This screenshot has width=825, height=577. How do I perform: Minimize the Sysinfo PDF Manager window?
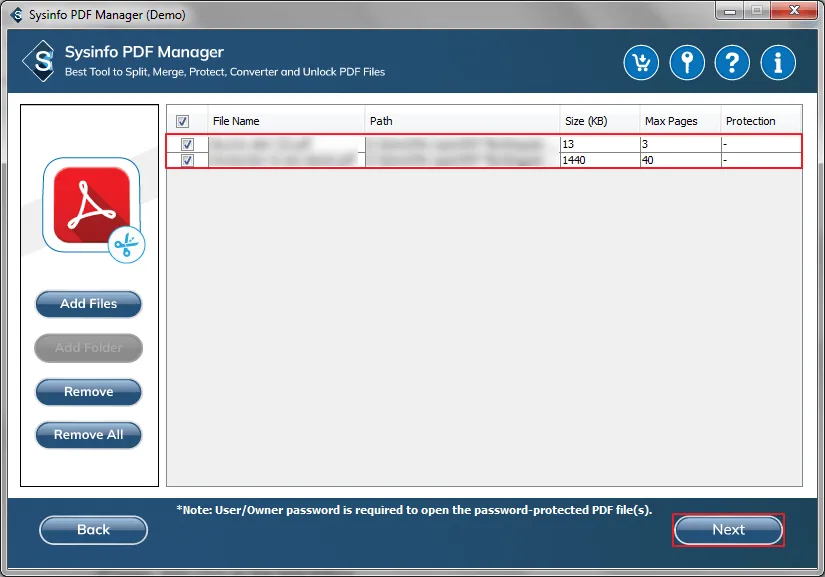[x=730, y=11]
